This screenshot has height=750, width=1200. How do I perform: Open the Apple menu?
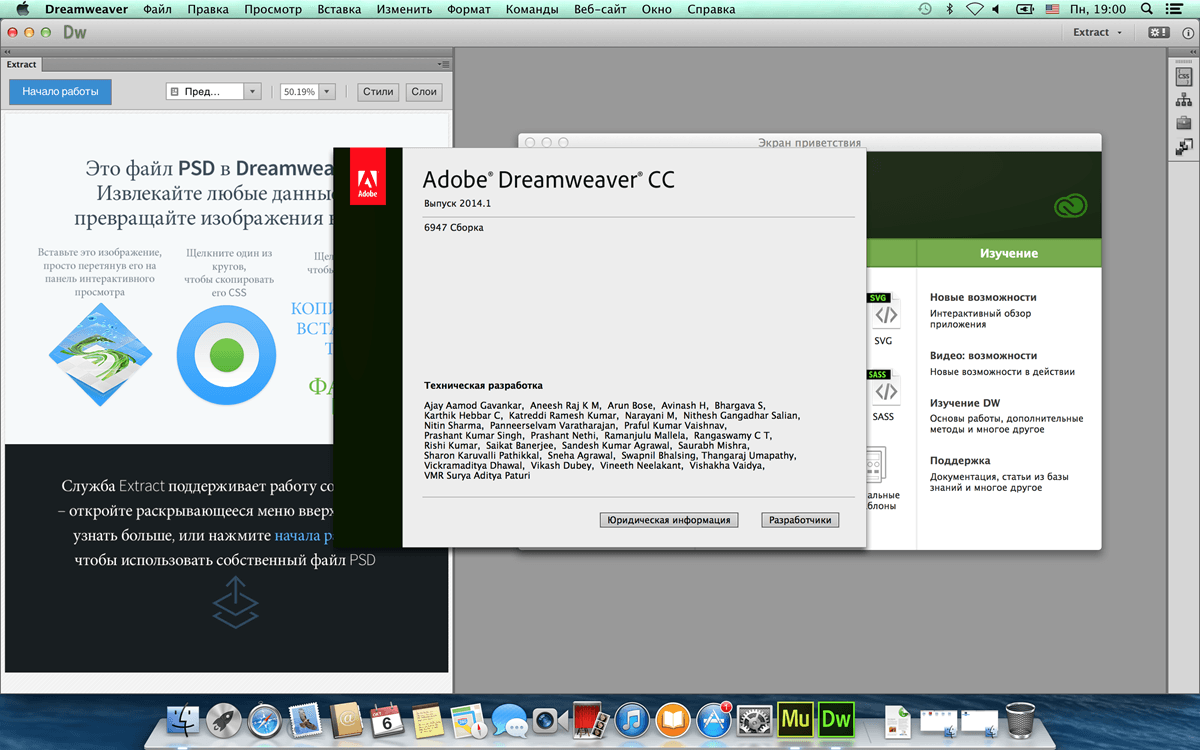tap(22, 9)
